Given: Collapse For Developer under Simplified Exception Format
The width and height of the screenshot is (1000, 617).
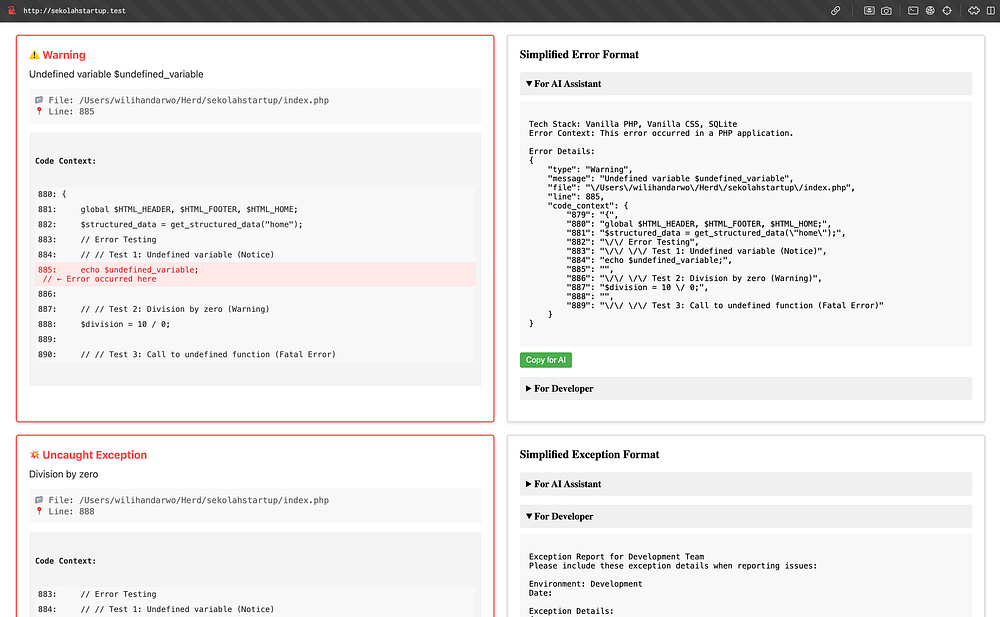Looking at the screenshot, I should pos(746,517).
